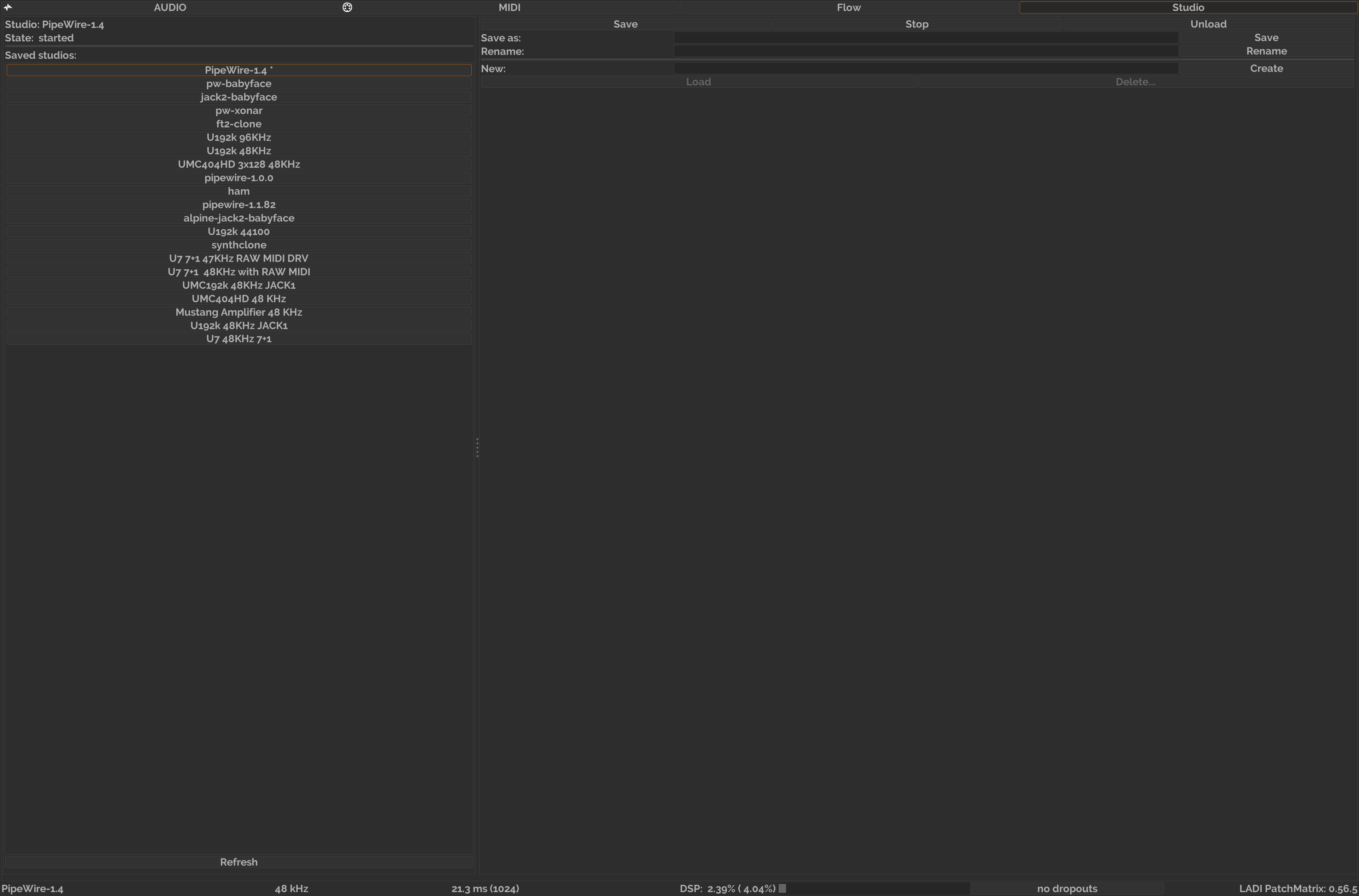This screenshot has width=1359, height=896.
Task: Click the Create button for new studio
Action: tap(1266, 69)
